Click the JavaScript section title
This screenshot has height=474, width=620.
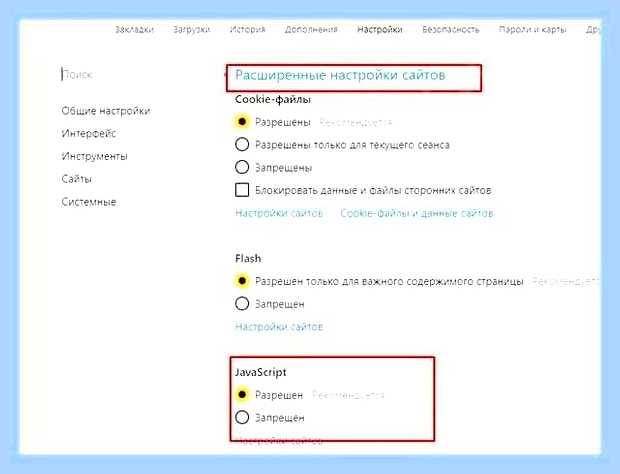point(261,372)
